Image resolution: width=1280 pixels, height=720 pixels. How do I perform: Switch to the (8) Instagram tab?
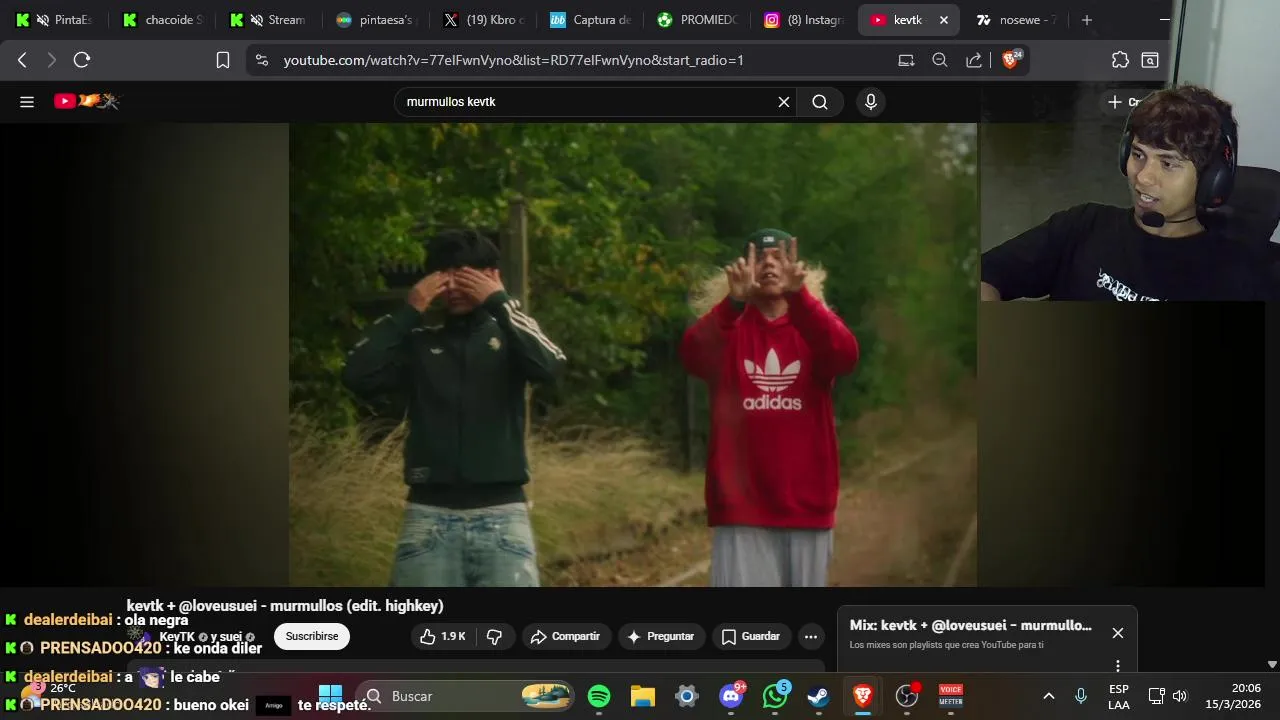click(x=803, y=20)
